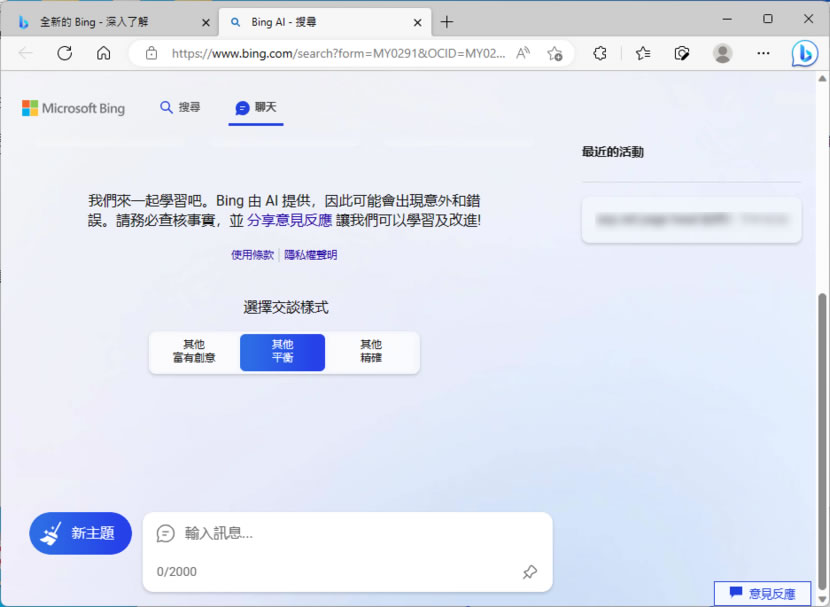The width and height of the screenshot is (830, 607).
Task: Reload the current Bing page
Action: coord(65,53)
